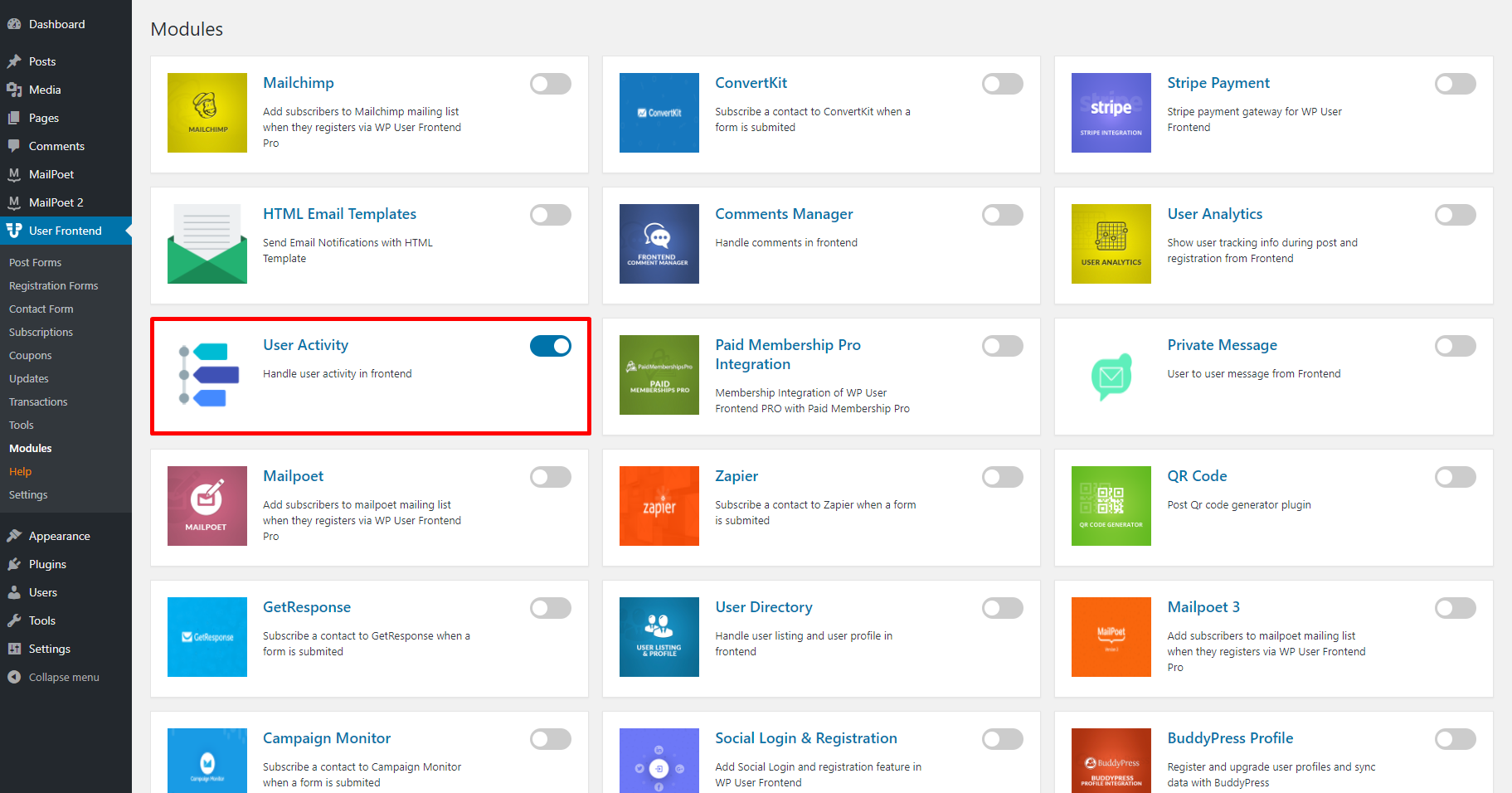Image resolution: width=1512 pixels, height=793 pixels.
Task: Click the User Directory module icon
Action: (659, 637)
